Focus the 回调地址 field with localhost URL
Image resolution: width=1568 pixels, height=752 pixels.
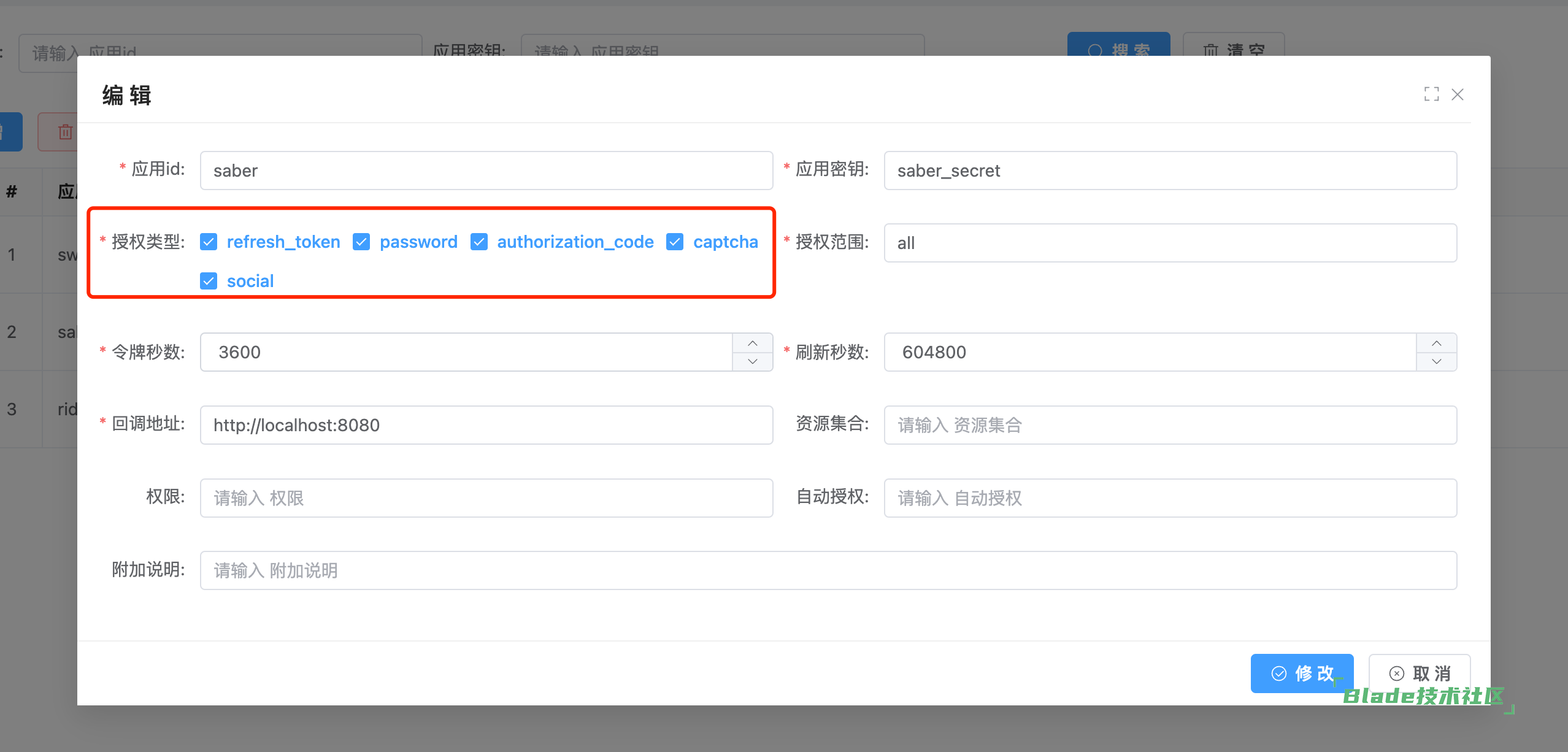tap(486, 425)
